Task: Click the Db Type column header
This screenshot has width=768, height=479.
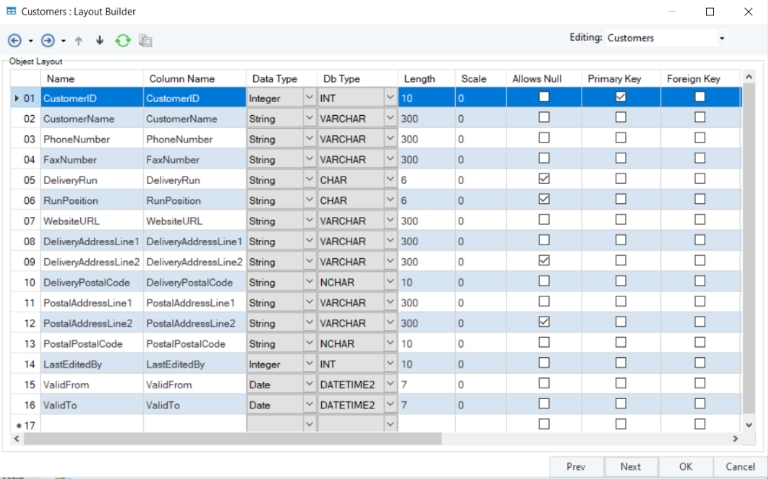Action: point(340,78)
